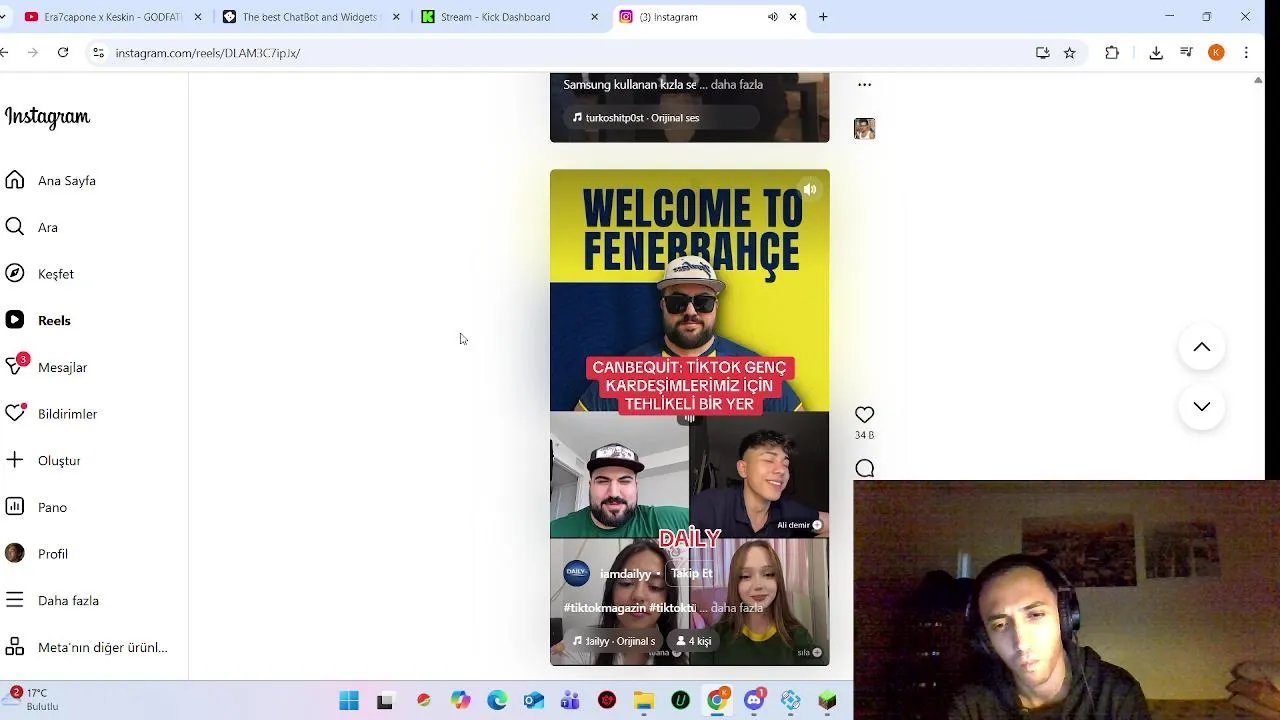The width and height of the screenshot is (1280, 720).
Task: Open Keşfet compass icon
Action: pyautogui.click(x=15, y=273)
